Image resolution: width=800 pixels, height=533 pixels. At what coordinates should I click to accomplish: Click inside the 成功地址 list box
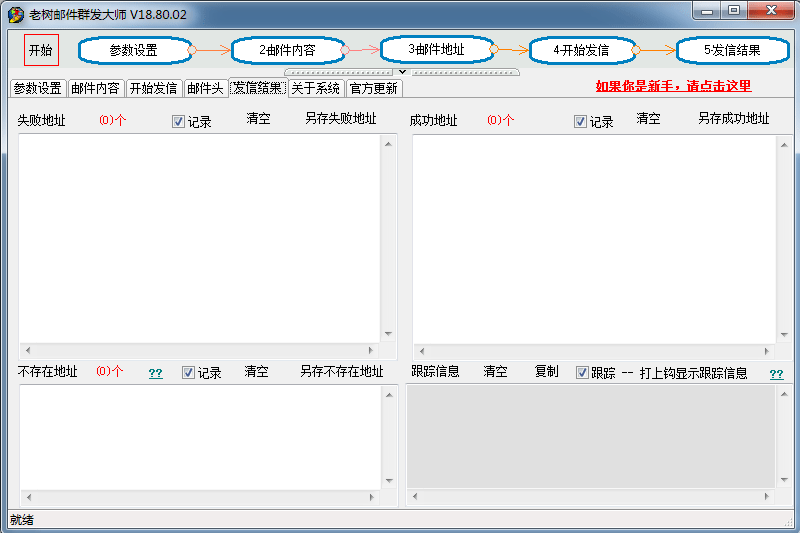[594, 240]
